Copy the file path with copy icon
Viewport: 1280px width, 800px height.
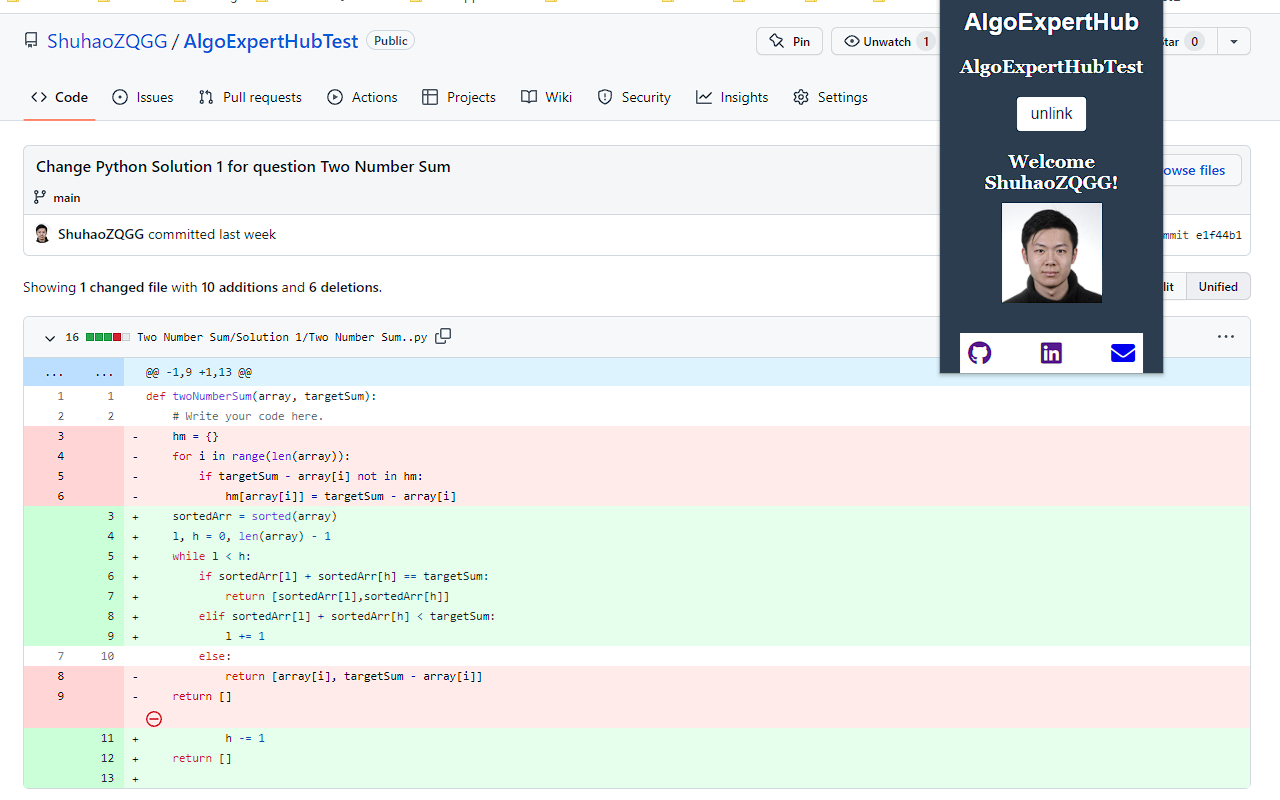pyautogui.click(x=443, y=337)
